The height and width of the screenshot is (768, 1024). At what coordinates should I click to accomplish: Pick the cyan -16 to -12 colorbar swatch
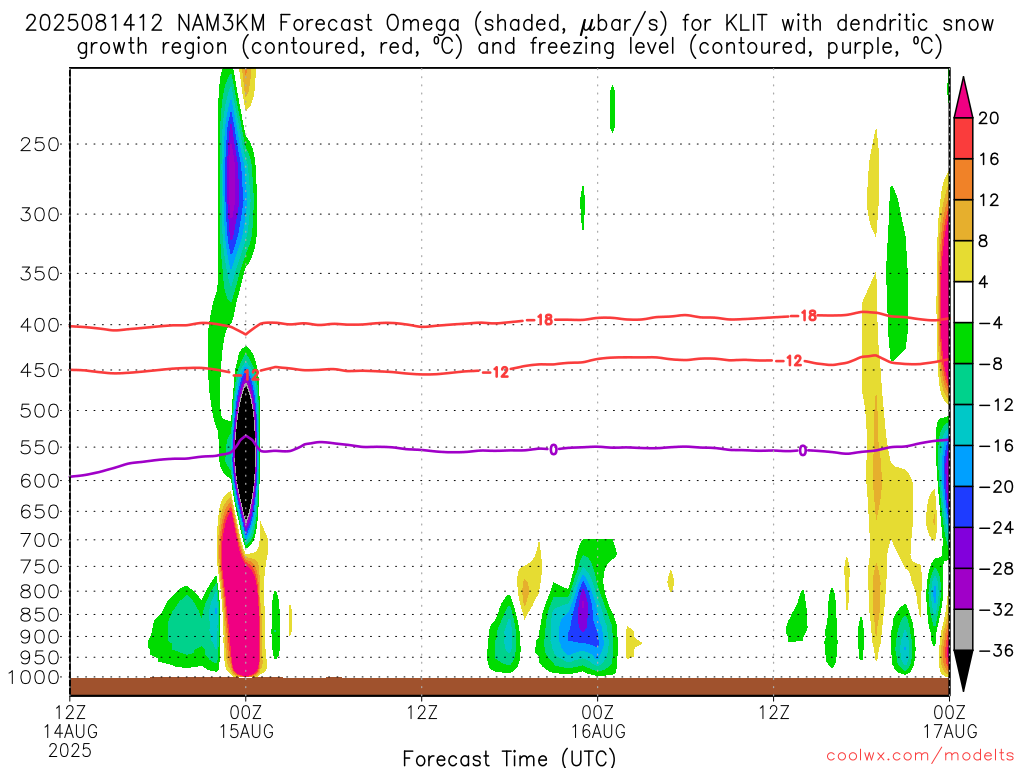[963, 425]
